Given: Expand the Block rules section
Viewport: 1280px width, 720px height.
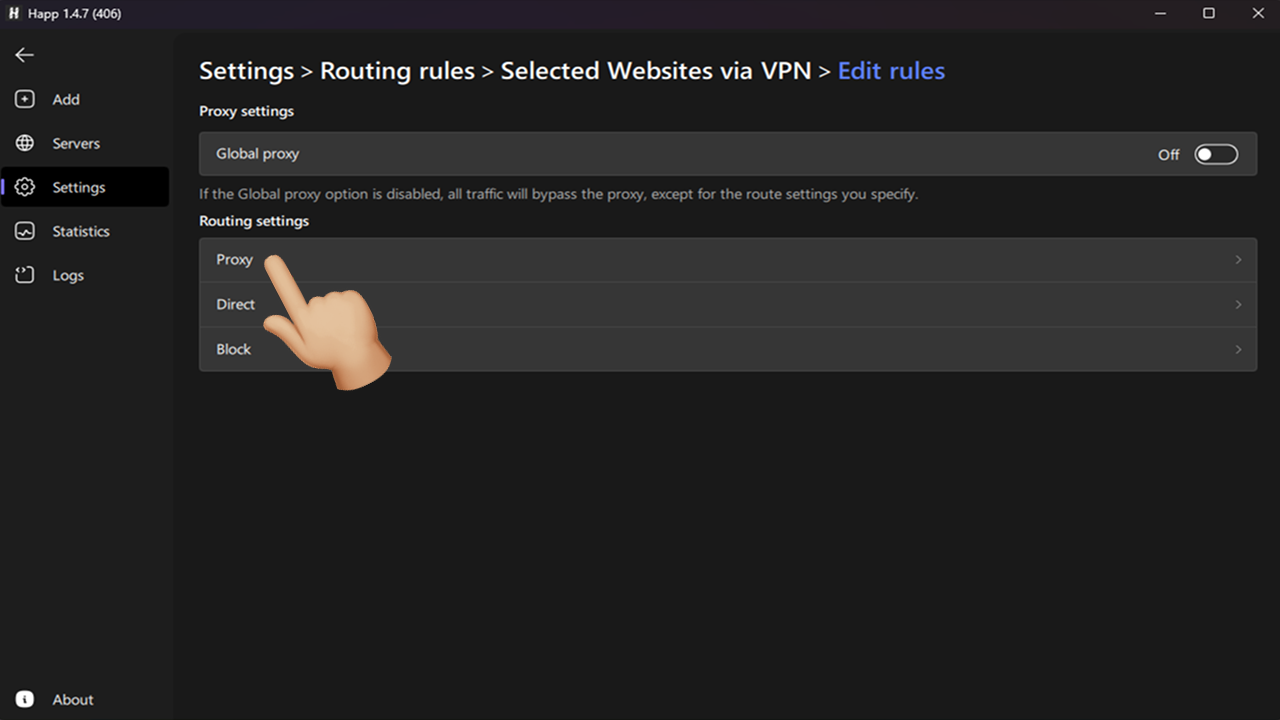Looking at the screenshot, I should [x=728, y=349].
